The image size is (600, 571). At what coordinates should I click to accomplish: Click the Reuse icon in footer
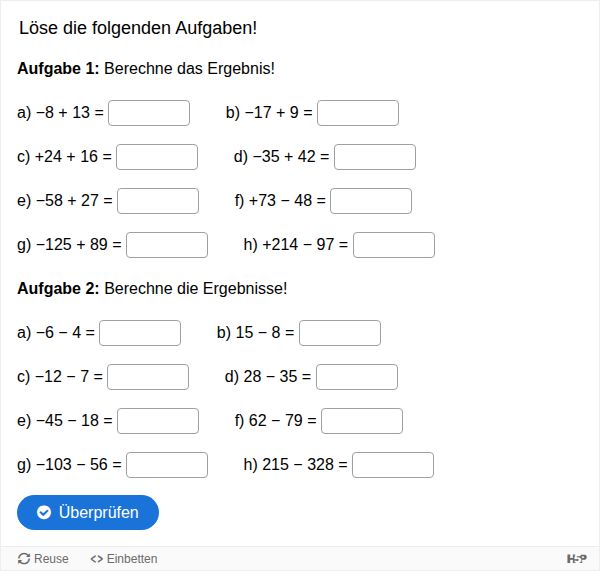(24, 559)
